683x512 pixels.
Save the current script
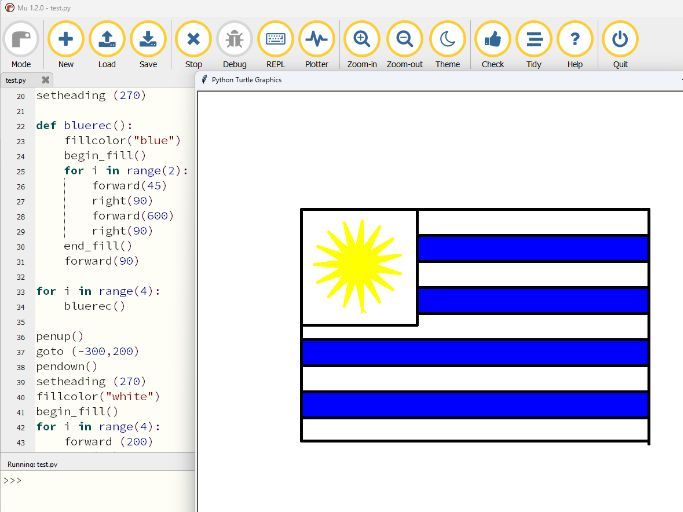point(148,45)
